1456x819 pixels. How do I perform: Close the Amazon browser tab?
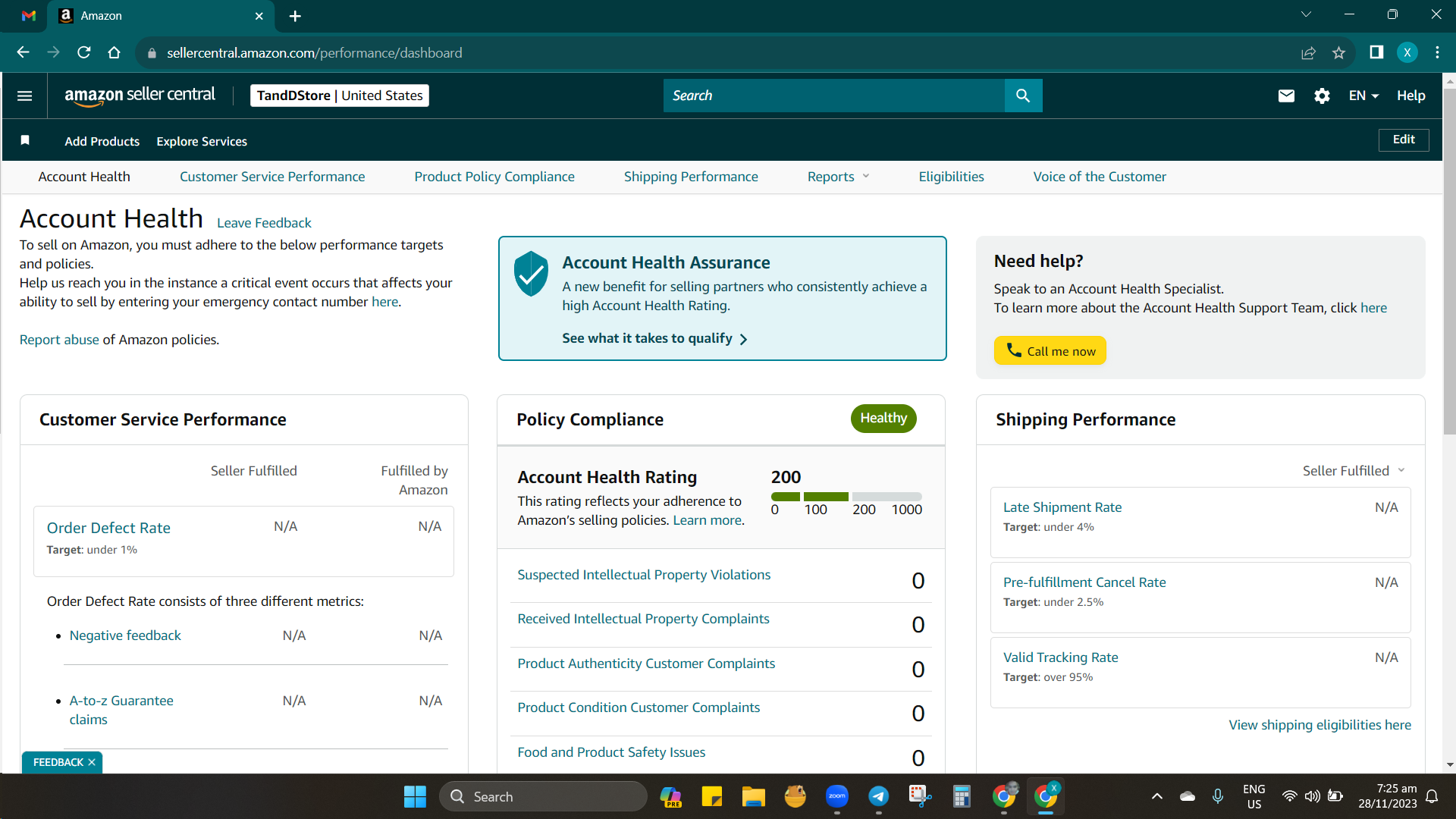tap(259, 16)
